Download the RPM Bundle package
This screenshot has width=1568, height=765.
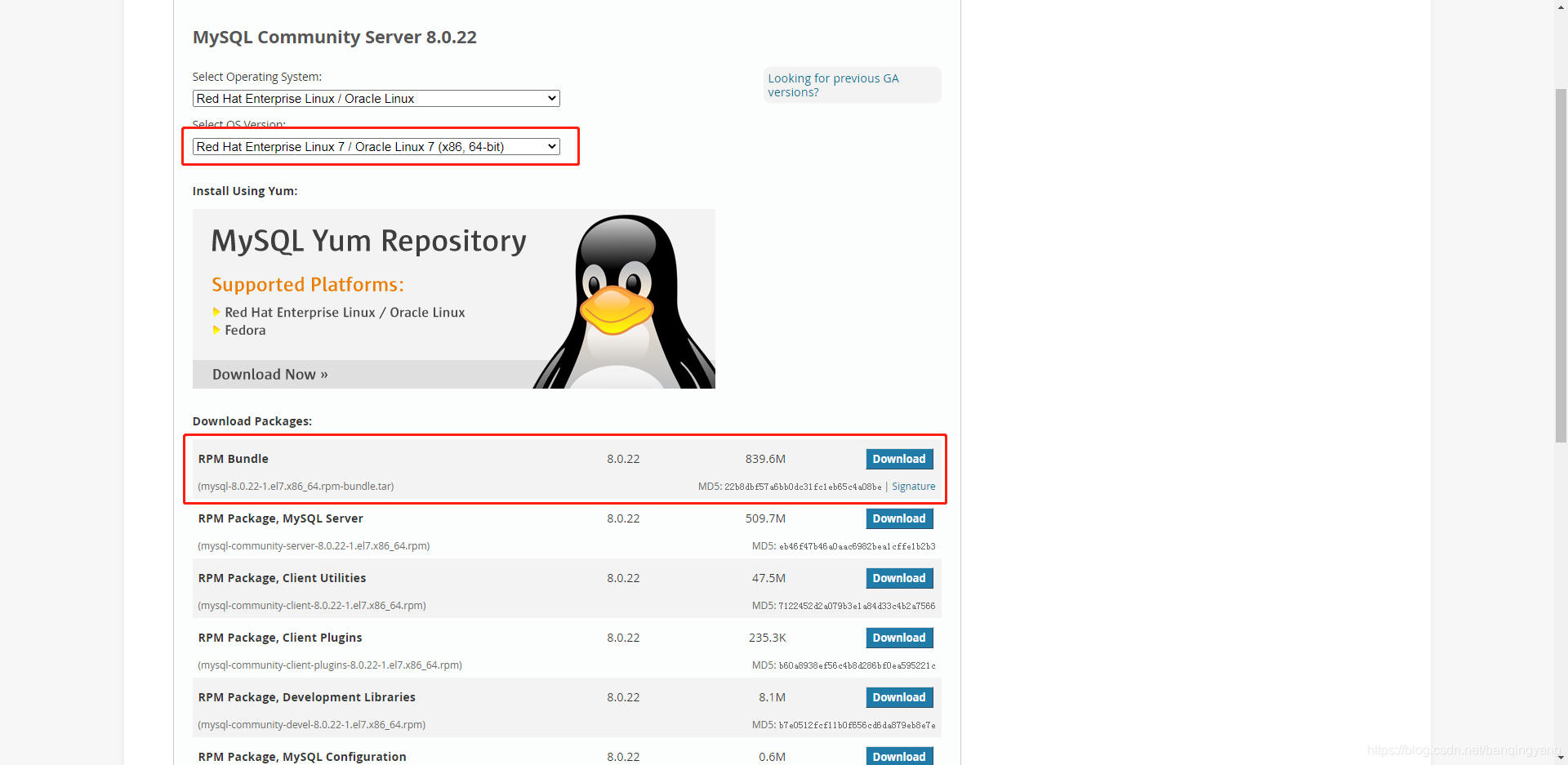click(899, 459)
